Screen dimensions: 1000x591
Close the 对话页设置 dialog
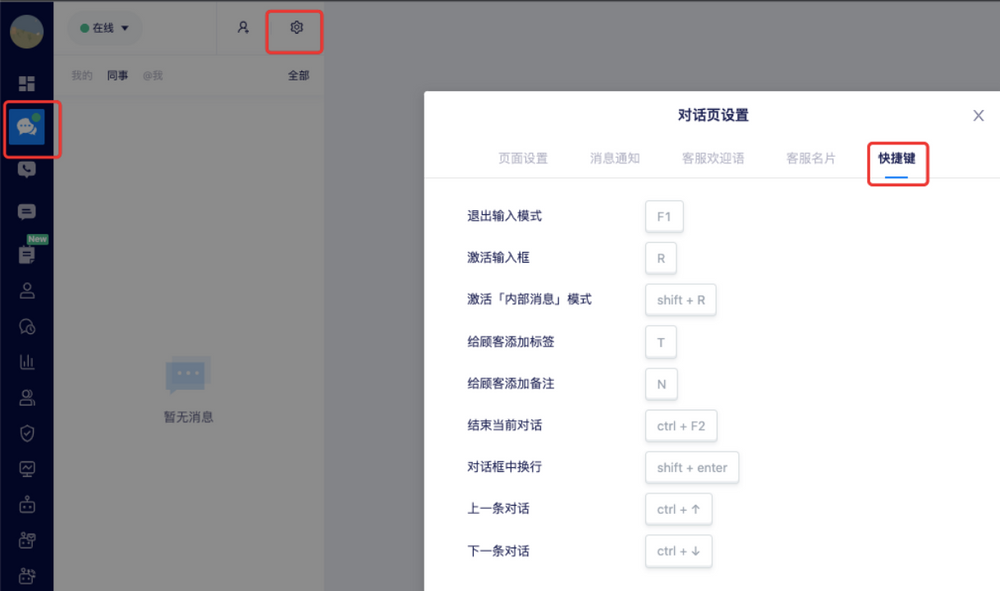pyautogui.click(x=978, y=116)
